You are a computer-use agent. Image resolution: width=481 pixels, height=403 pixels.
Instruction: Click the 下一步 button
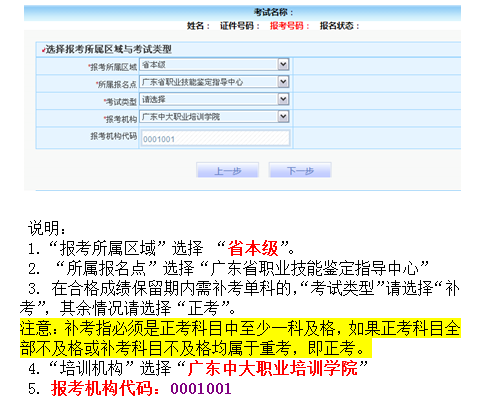pyautogui.click(x=300, y=171)
